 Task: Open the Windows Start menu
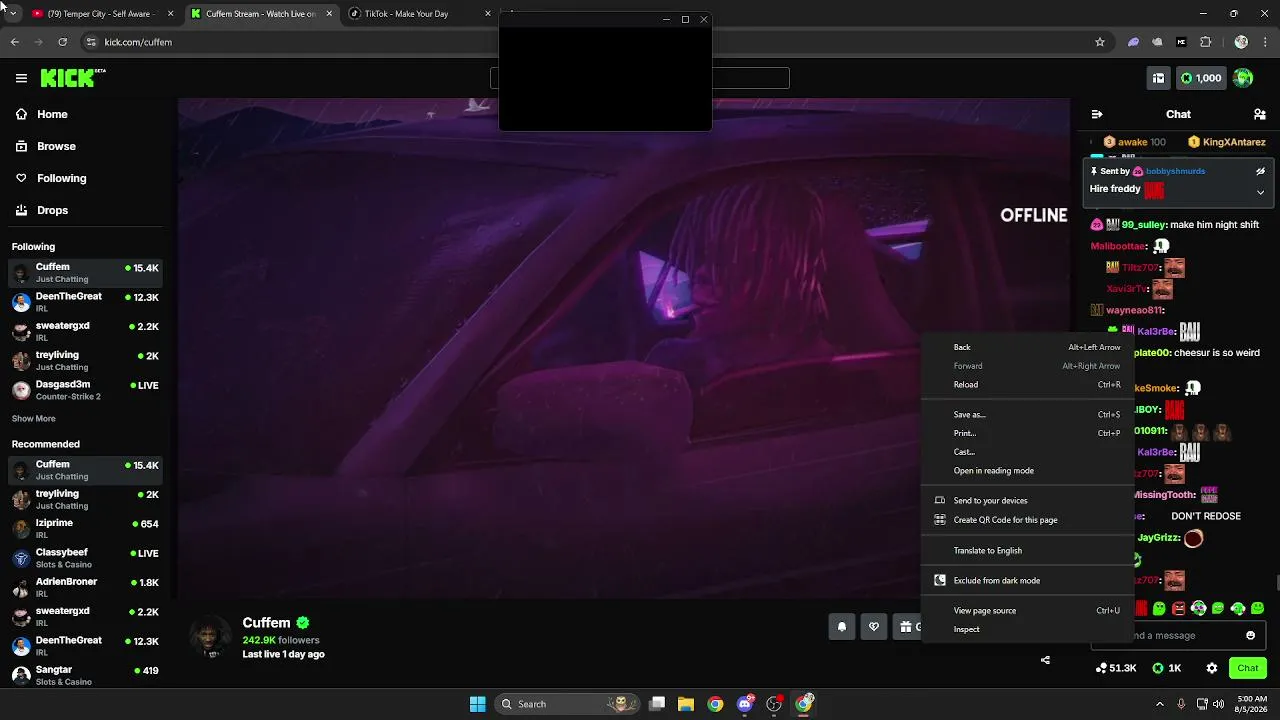477,704
